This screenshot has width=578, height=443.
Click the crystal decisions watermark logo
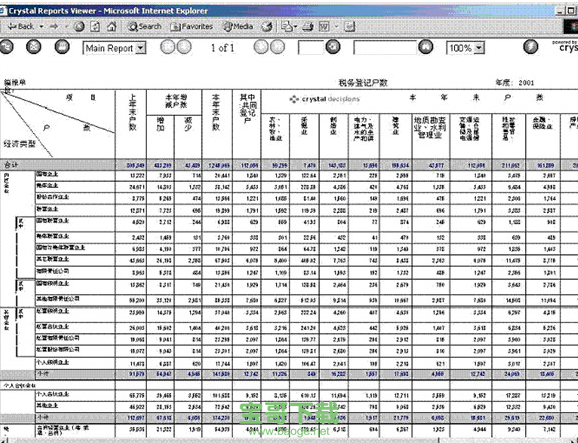pos(325,99)
